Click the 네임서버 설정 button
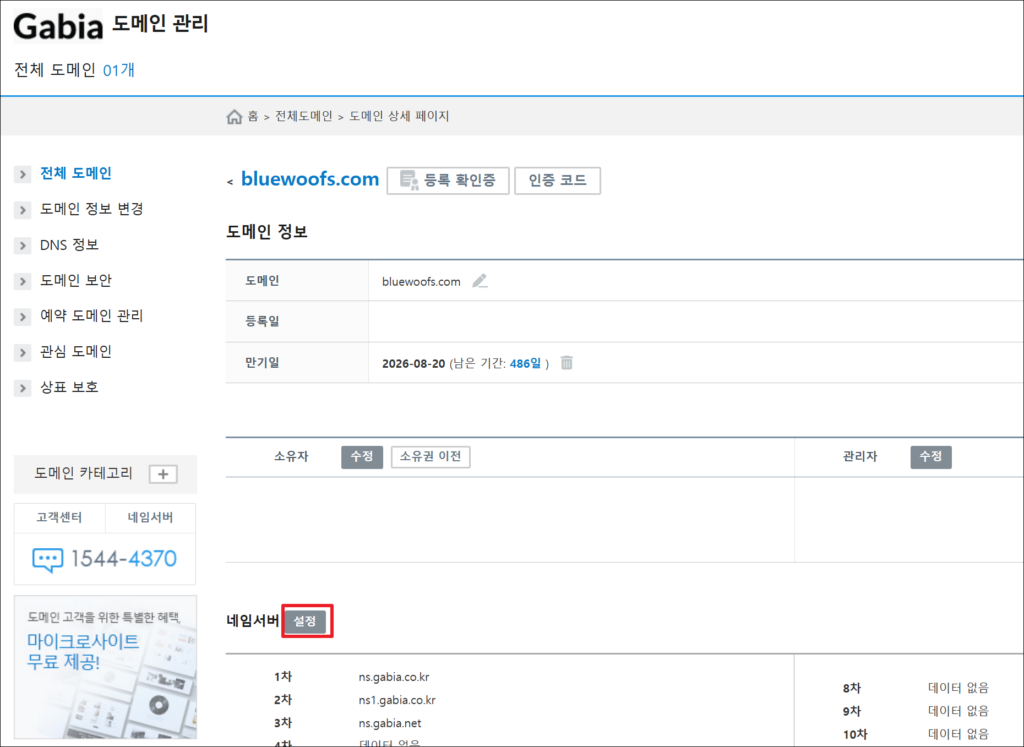The width and height of the screenshot is (1024, 747). coord(305,621)
